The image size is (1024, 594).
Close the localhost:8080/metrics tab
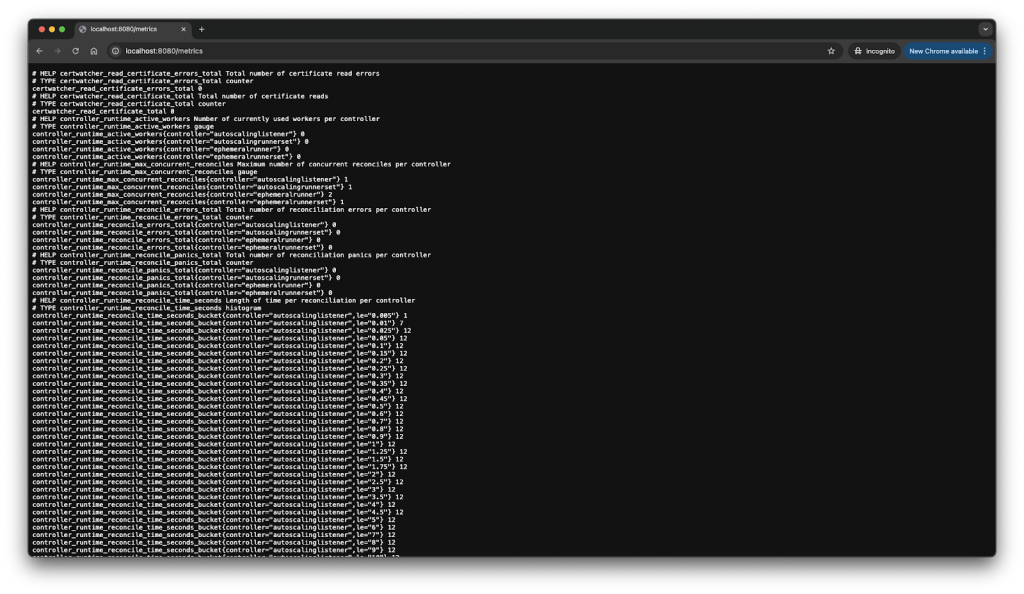(185, 29)
